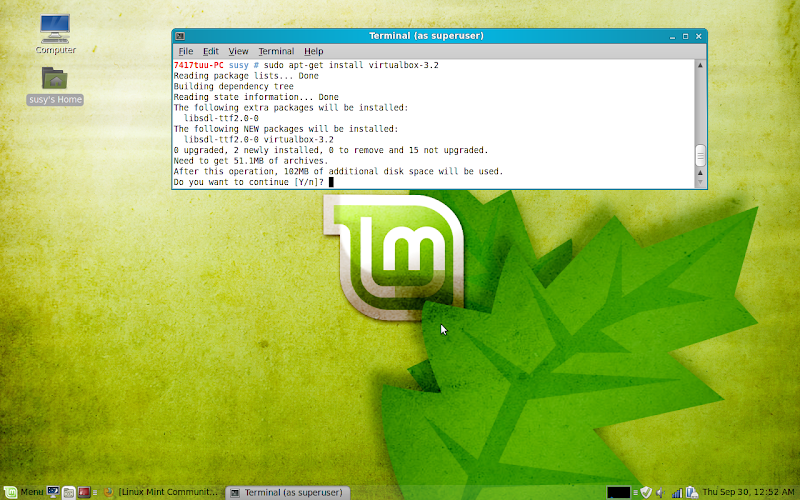Open the Edit menu in Terminal
800x500 pixels.
tap(210, 51)
